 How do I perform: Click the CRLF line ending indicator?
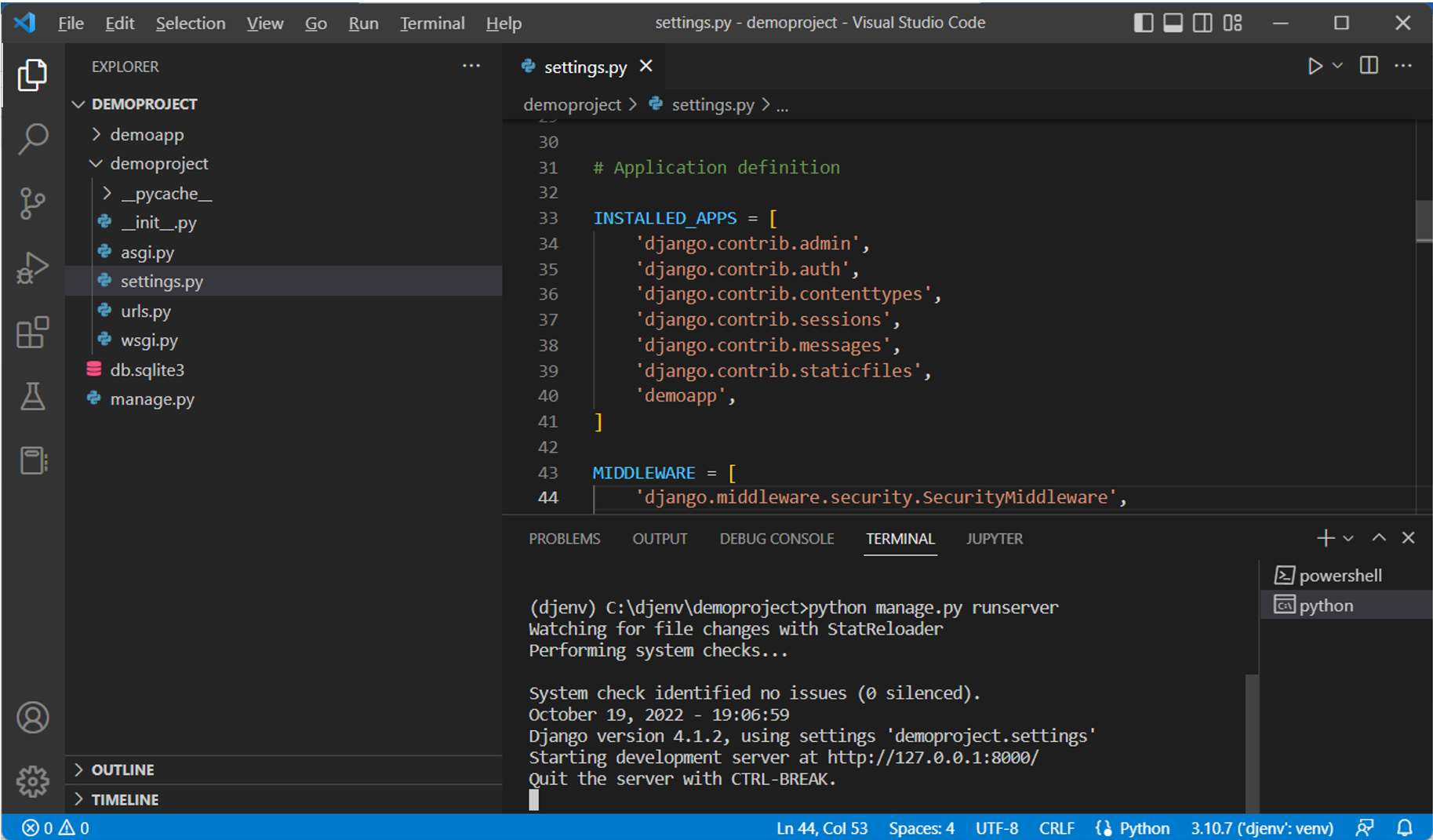pyautogui.click(x=1057, y=828)
